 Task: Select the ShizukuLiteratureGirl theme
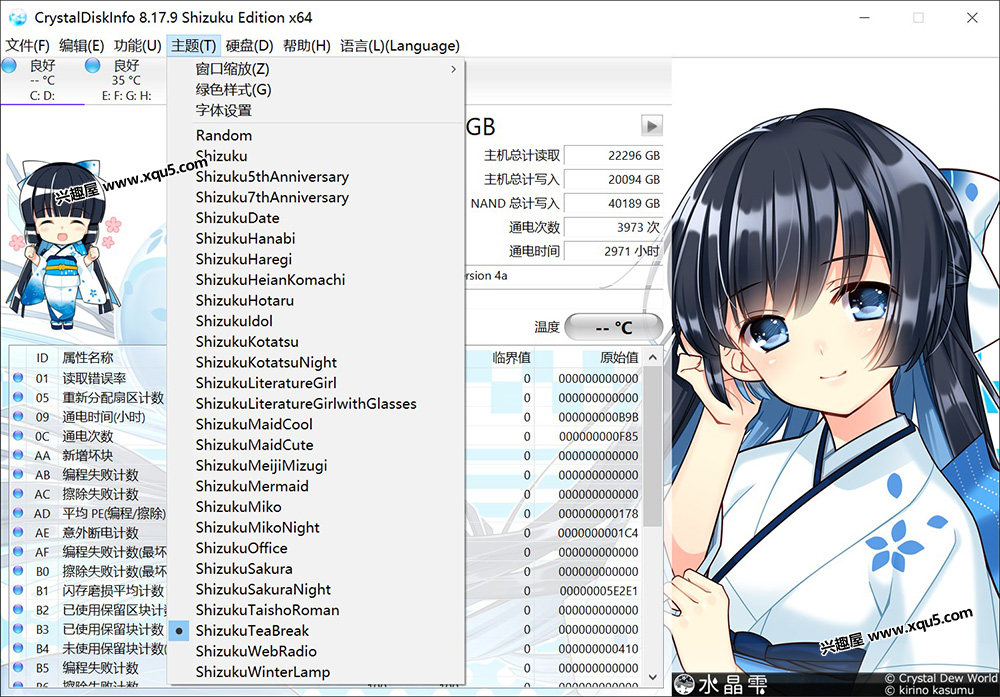316,383
